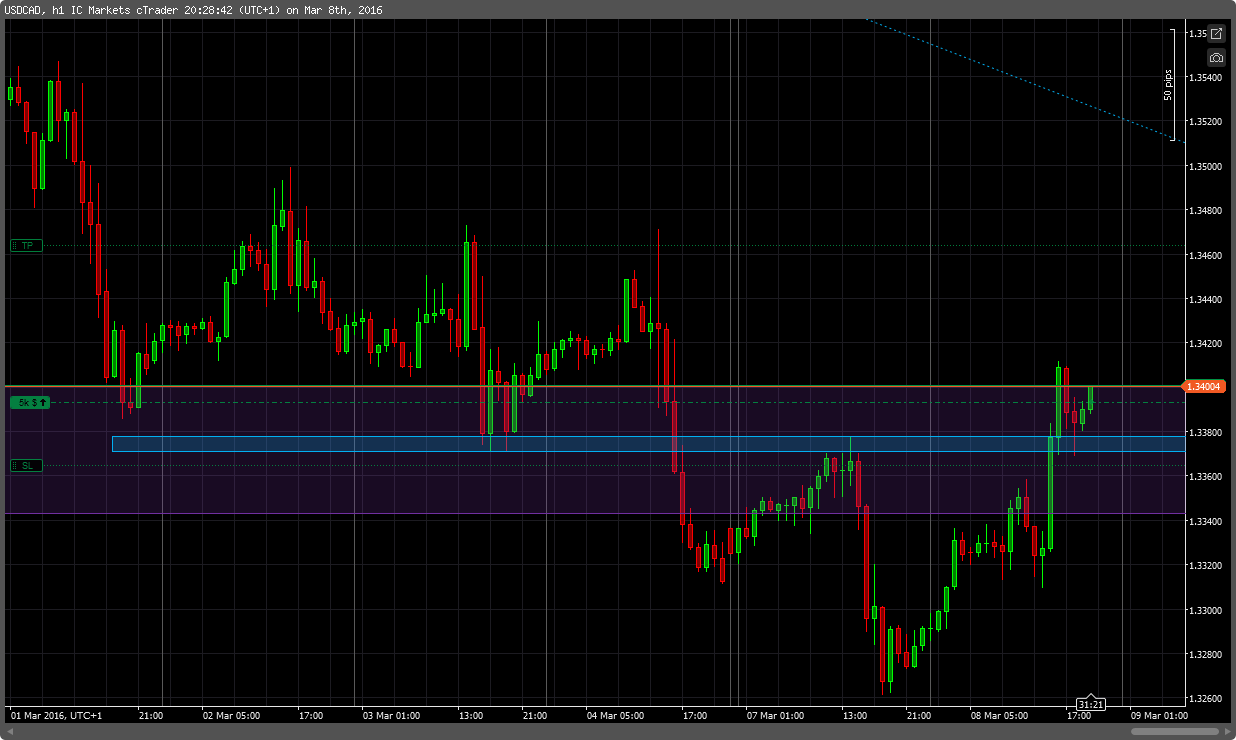1236x740 pixels.
Task: Take a chart snapshot with the camera icon
Action: (1216, 58)
